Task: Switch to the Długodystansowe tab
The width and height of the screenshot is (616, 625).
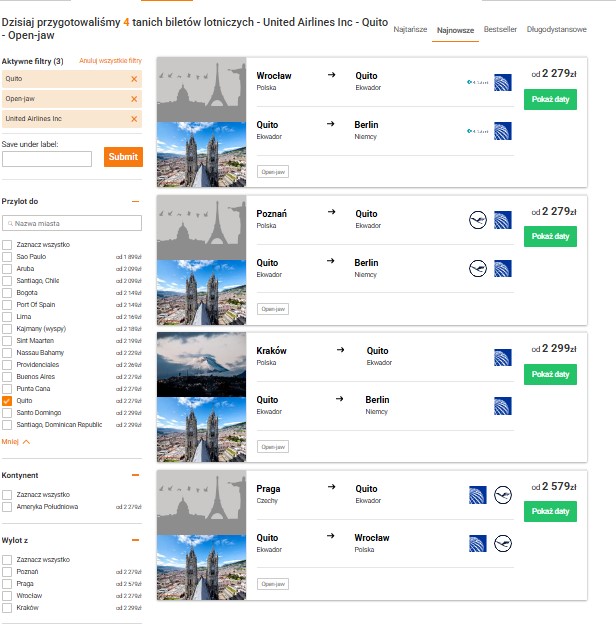Action: pyautogui.click(x=556, y=29)
